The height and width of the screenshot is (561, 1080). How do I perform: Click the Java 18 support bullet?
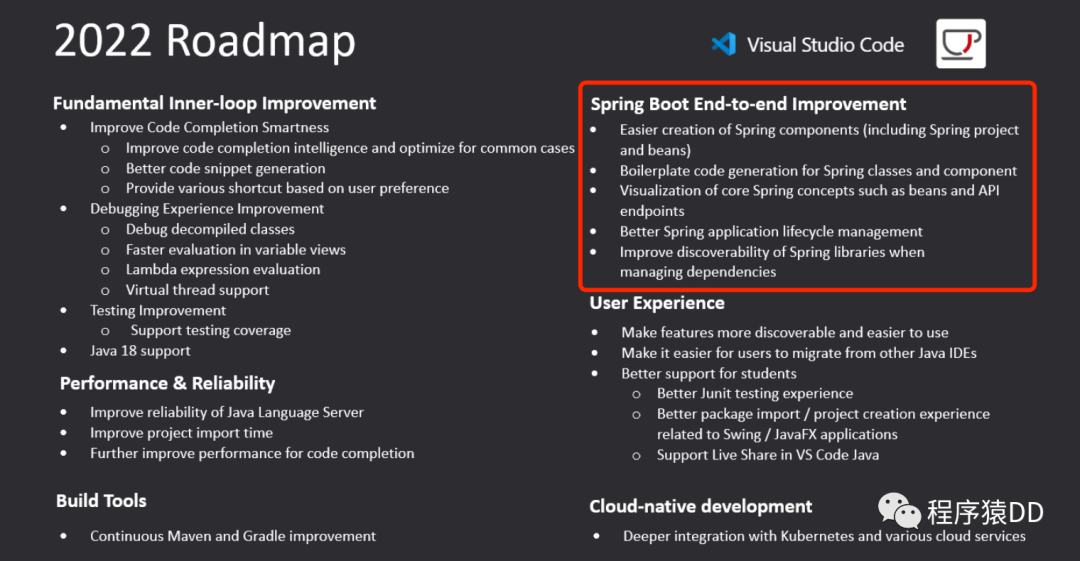point(140,351)
